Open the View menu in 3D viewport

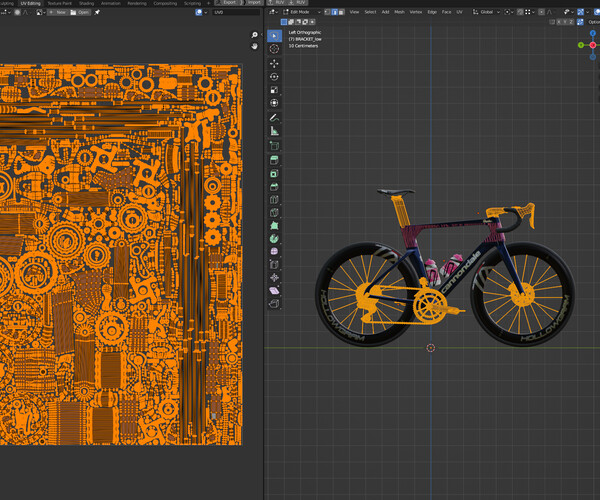(354, 12)
